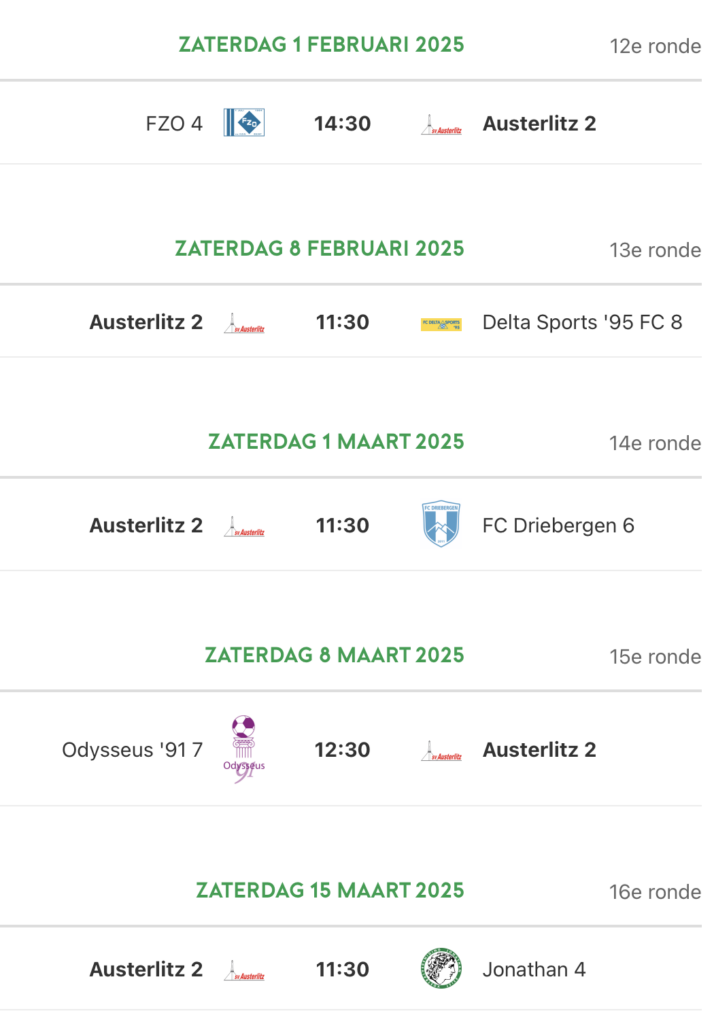The image size is (714, 1024).
Task: Click the FZO club logo
Action: click(243, 123)
